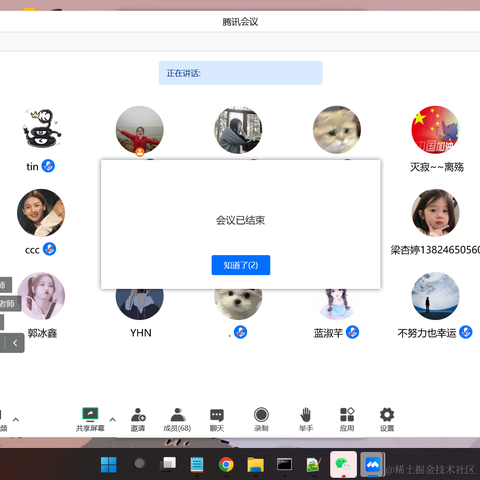Expand the share screen options arrow

(113, 419)
